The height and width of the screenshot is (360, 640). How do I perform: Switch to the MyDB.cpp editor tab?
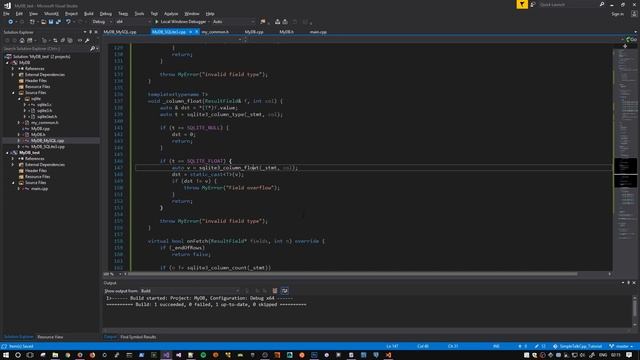(x=254, y=32)
